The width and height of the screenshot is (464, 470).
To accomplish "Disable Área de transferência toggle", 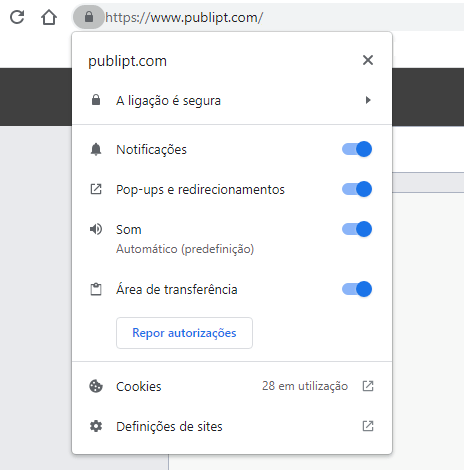I will pos(357,289).
